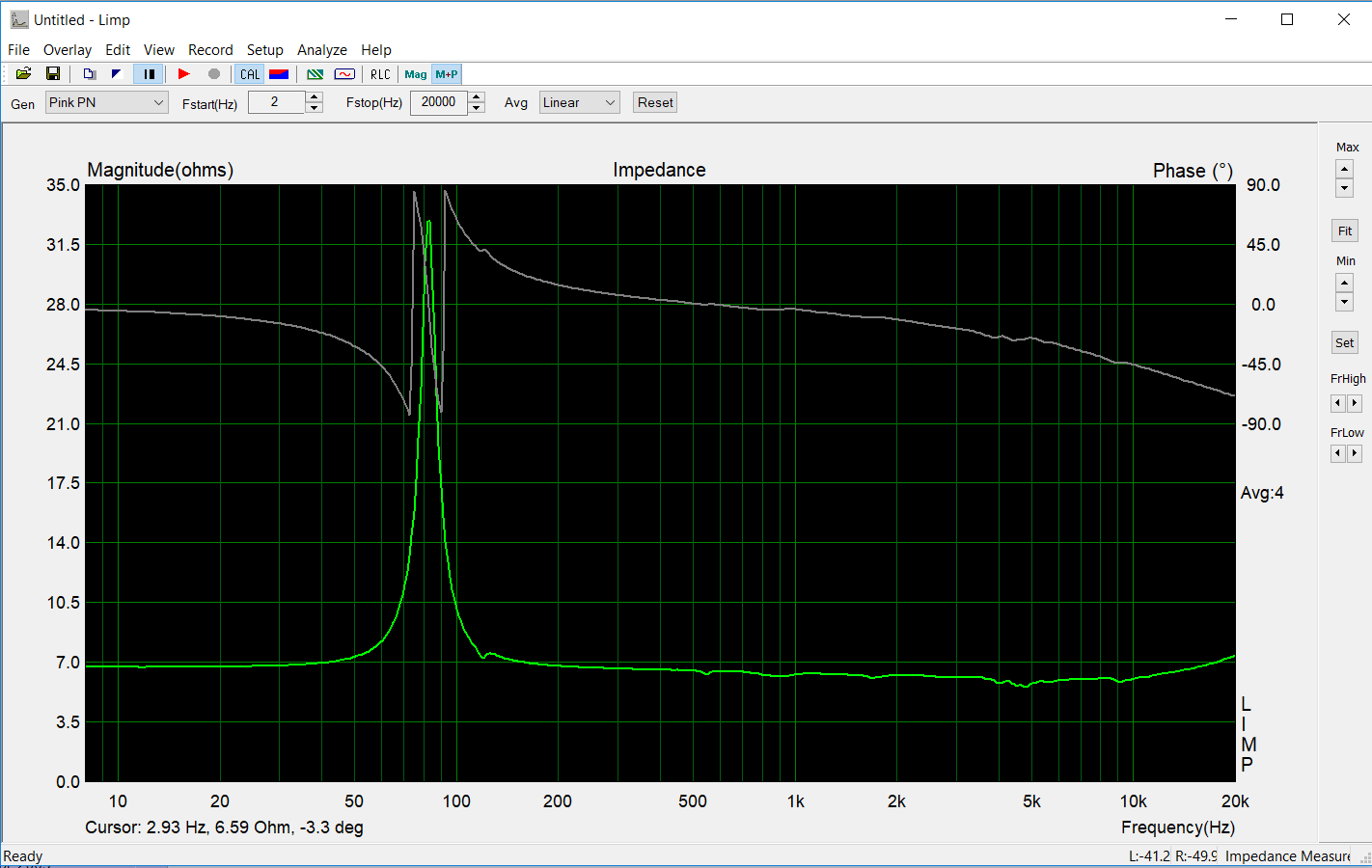Increase Fstart with the up spinner arrow
Viewport: 1372px width, 868px height.
pos(315,96)
